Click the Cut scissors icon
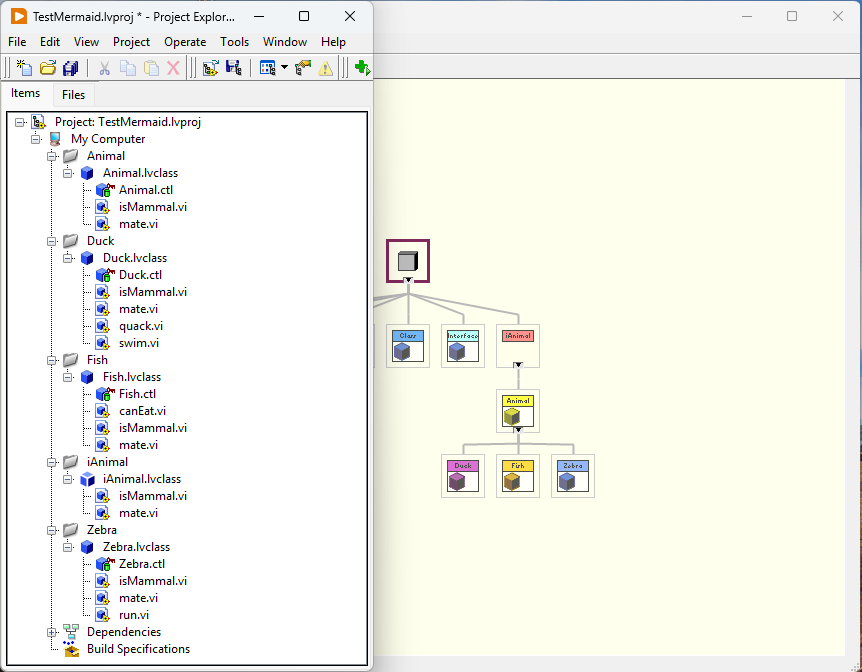This screenshot has width=862, height=672. pos(104,68)
